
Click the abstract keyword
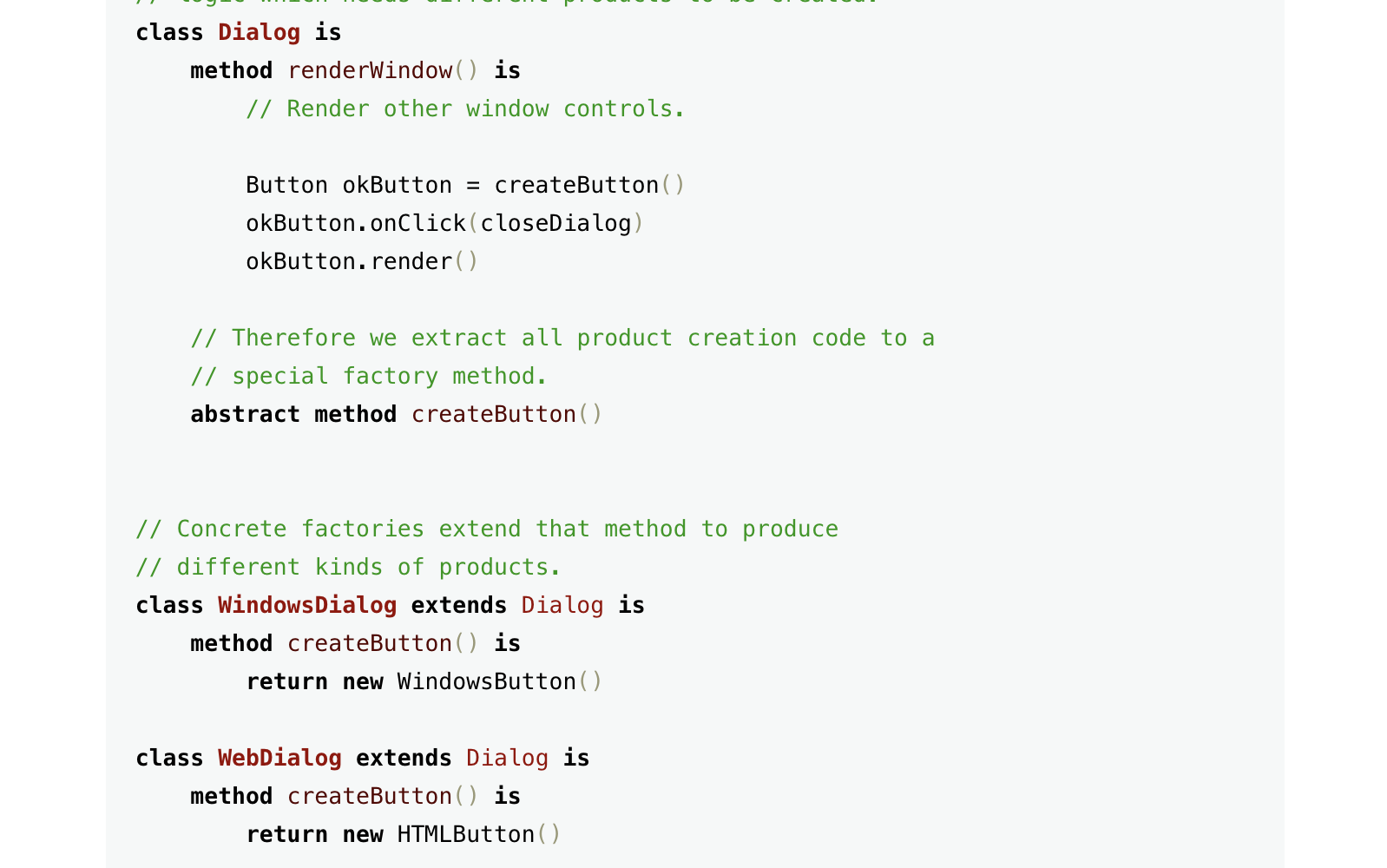[x=245, y=415]
